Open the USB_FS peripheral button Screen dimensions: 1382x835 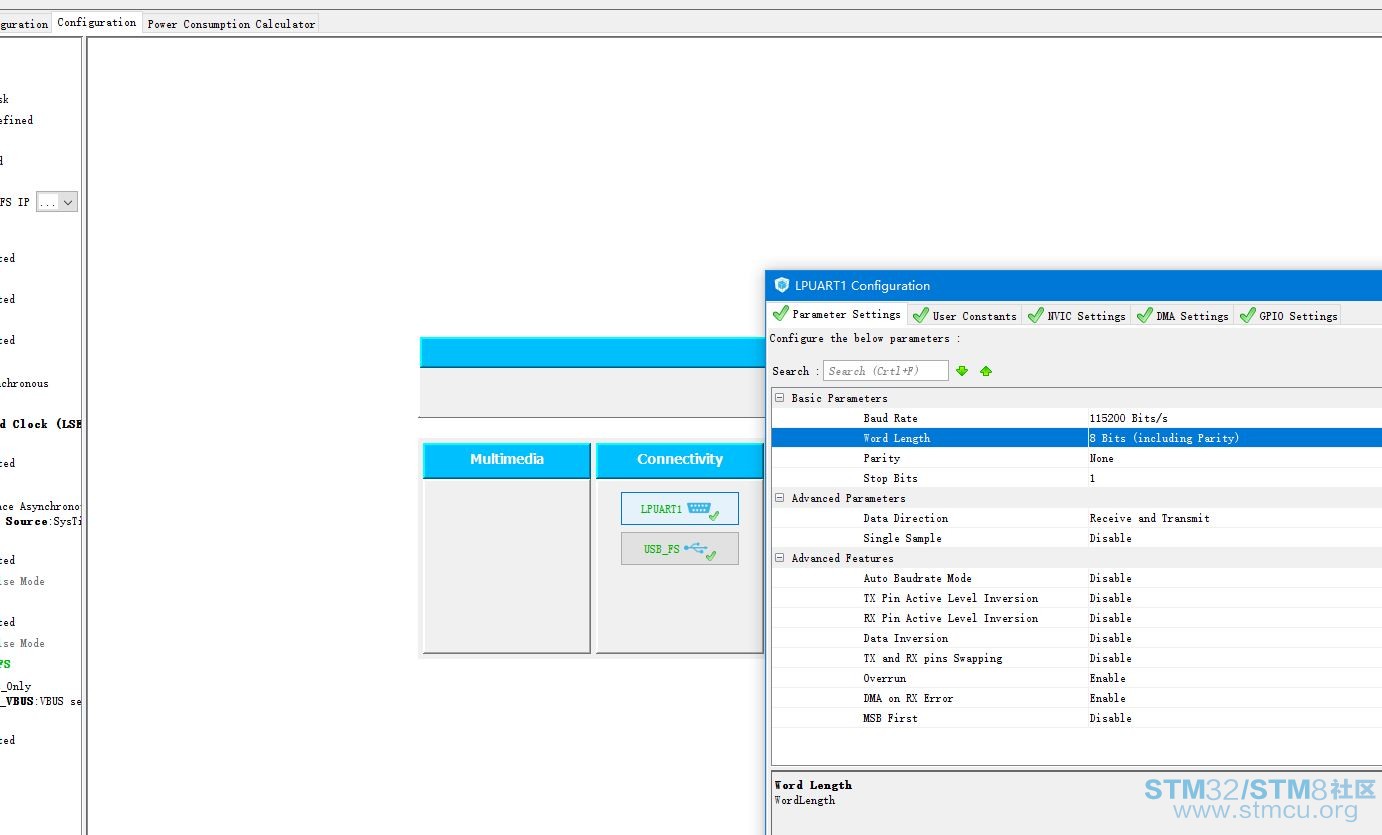(680, 548)
